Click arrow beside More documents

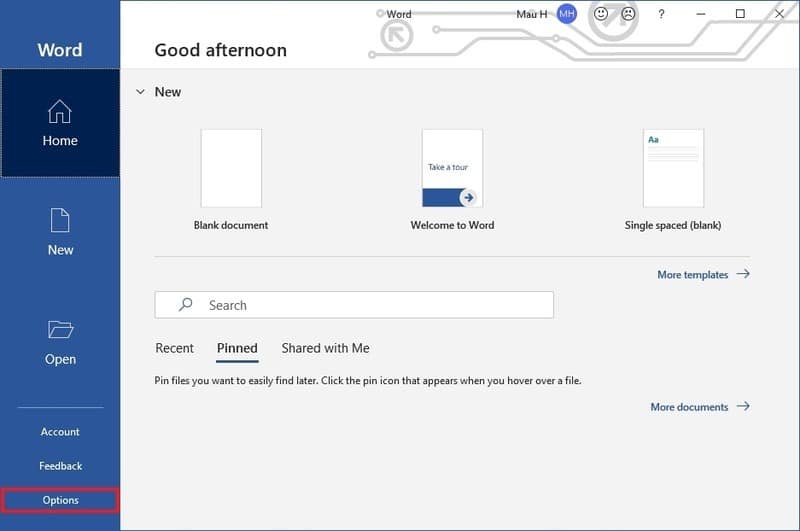743,406
